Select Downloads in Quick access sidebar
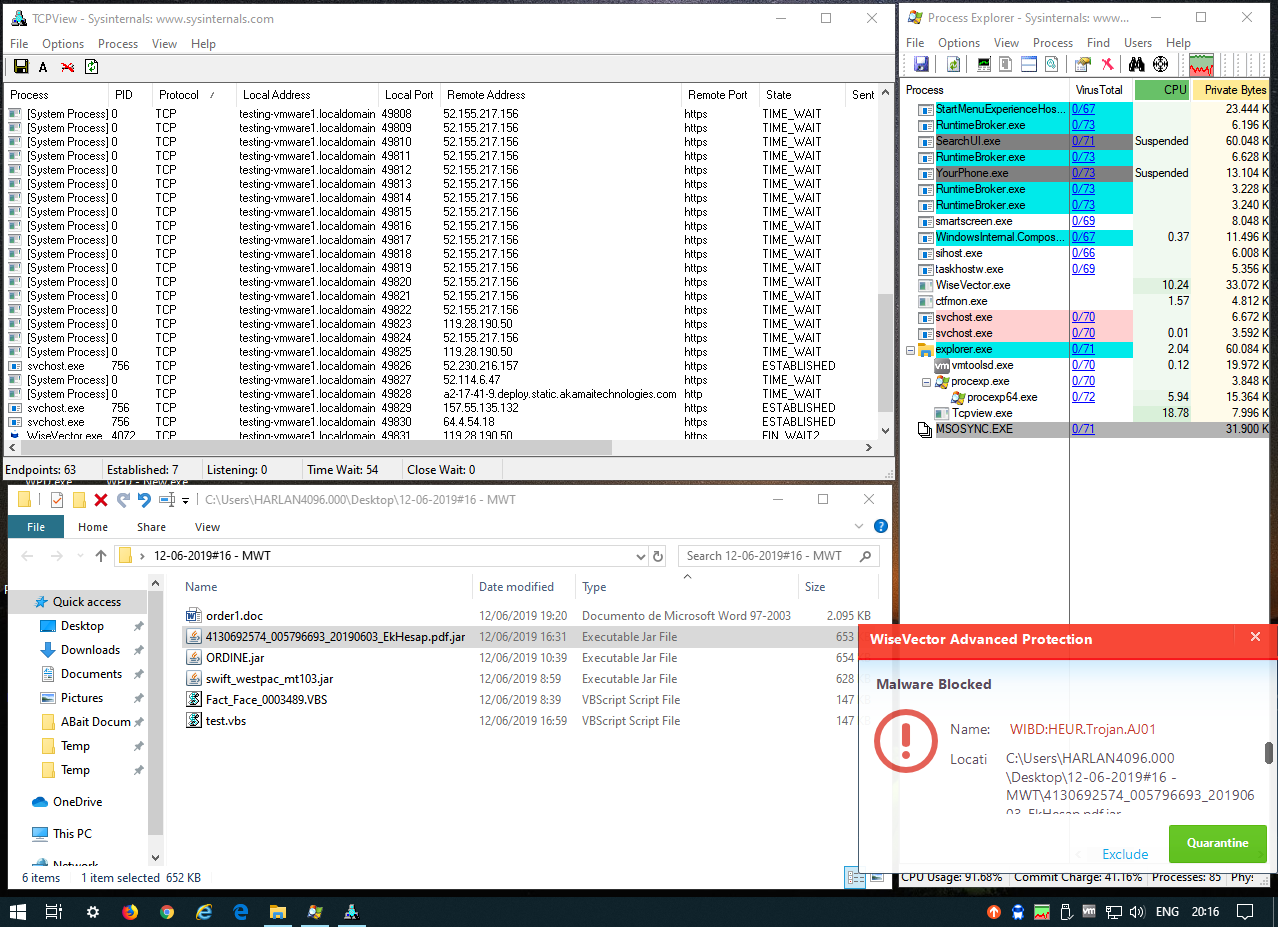 coord(90,650)
